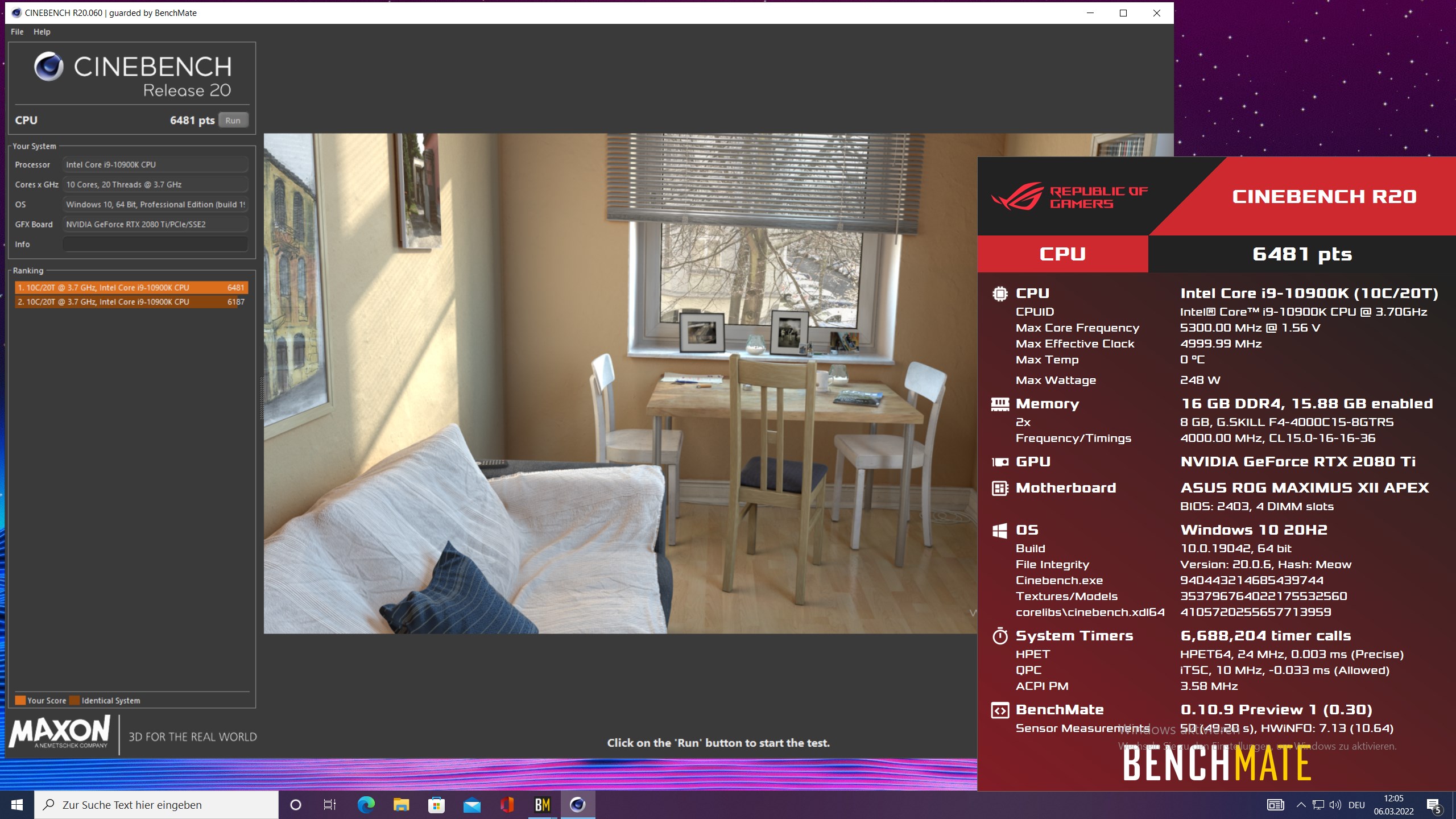1456x819 pixels.
Task: Click the taskbar search box
Action: coord(156,805)
